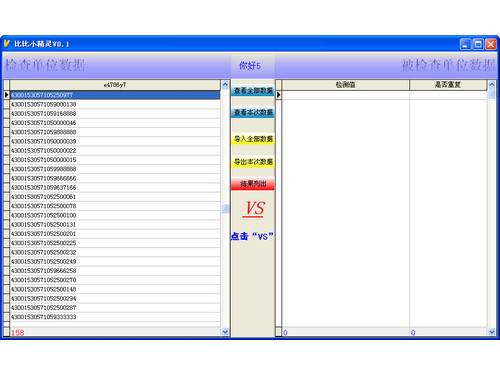Click the row indicator arrow in right grid
Image resolution: width=500 pixels, height=375 pixels.
279,95
